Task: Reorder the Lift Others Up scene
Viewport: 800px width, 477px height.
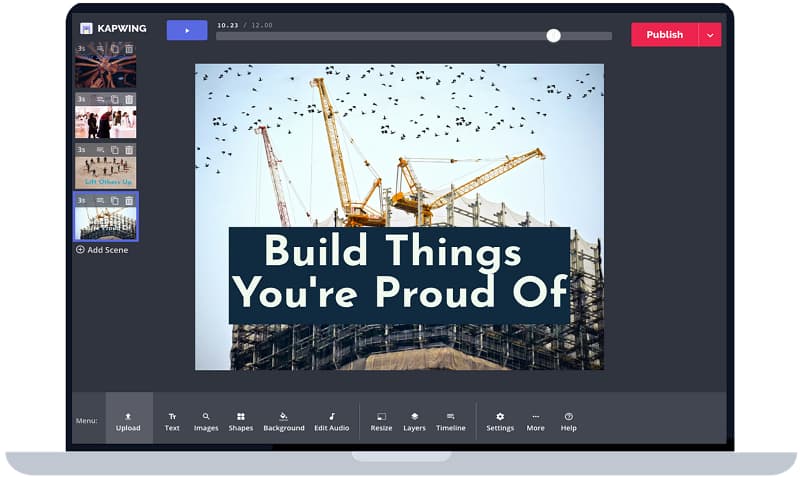Action: point(100,150)
